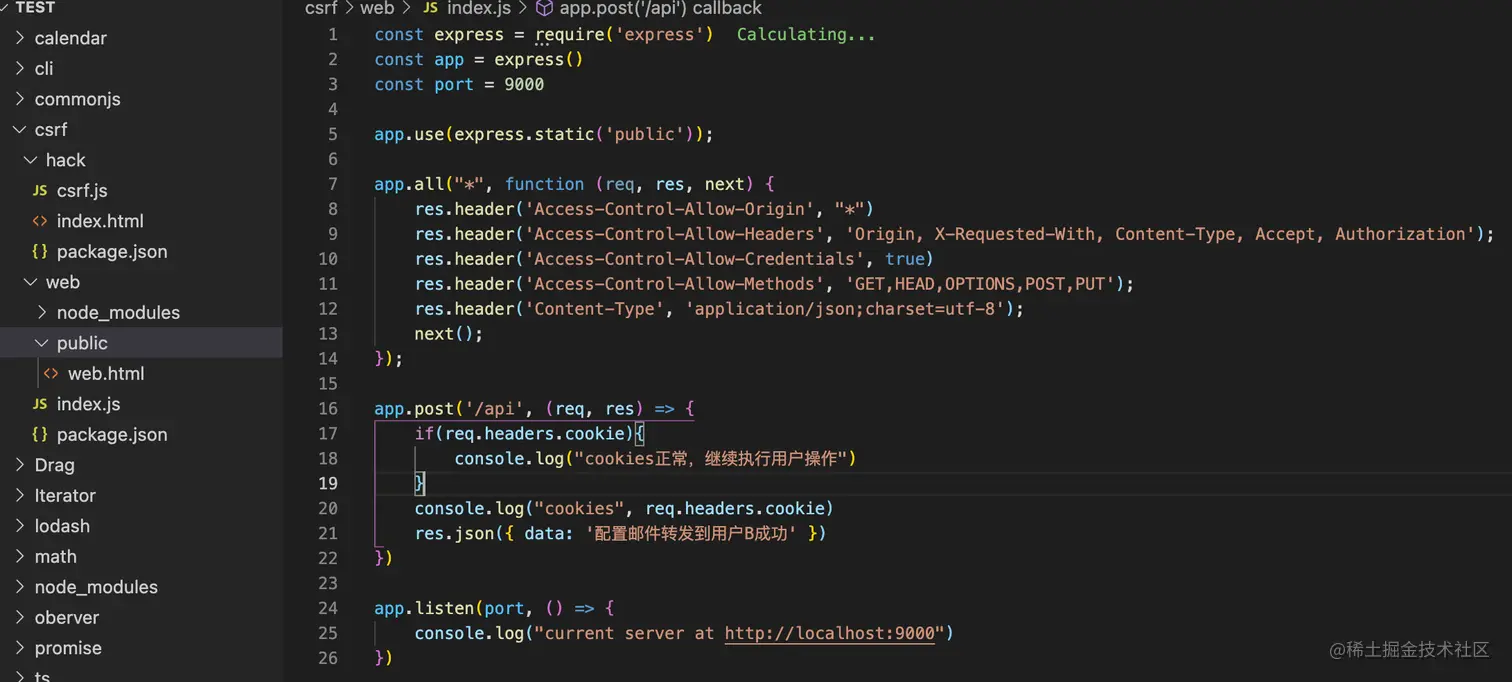The height and width of the screenshot is (682, 1512).
Task: Click the true value on line 10
Action: tap(905, 259)
